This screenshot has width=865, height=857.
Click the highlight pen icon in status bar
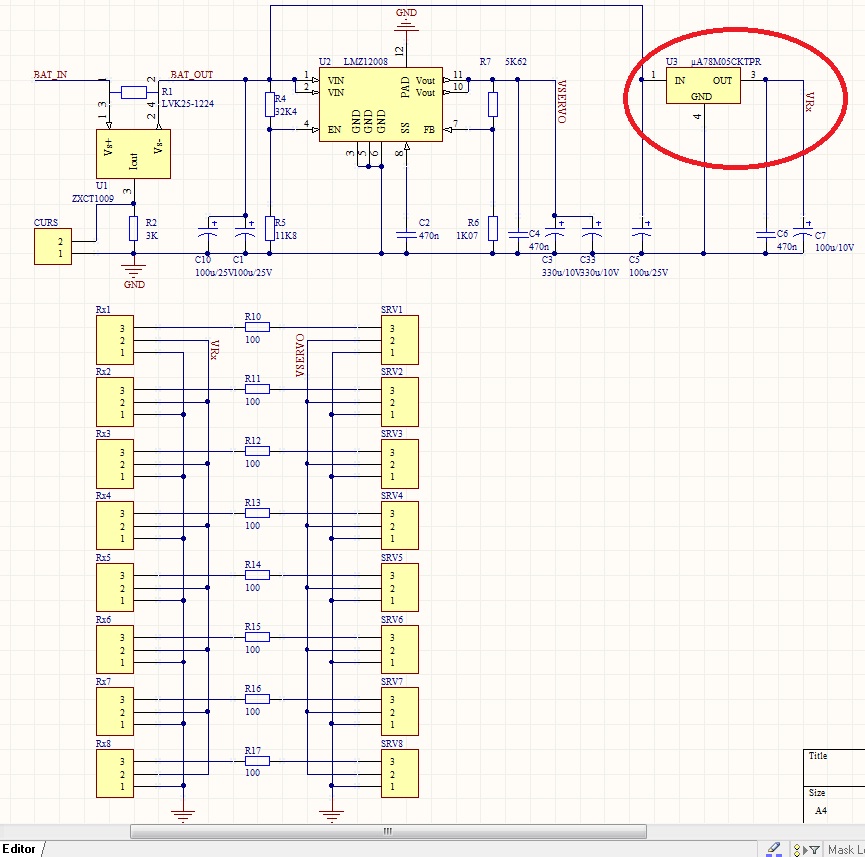(773, 849)
